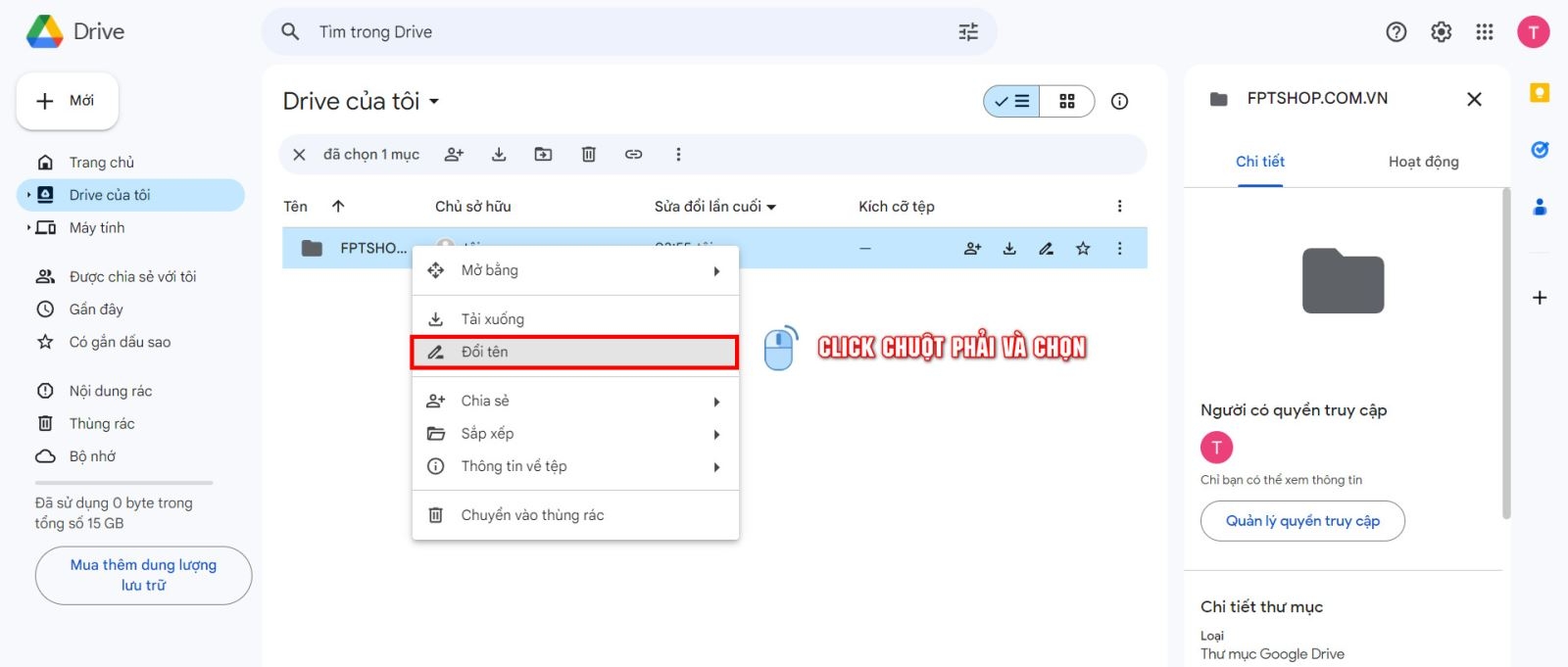Star the FPTSHO folder row
Image resolution: width=1568 pixels, height=667 pixels.
tap(1083, 249)
